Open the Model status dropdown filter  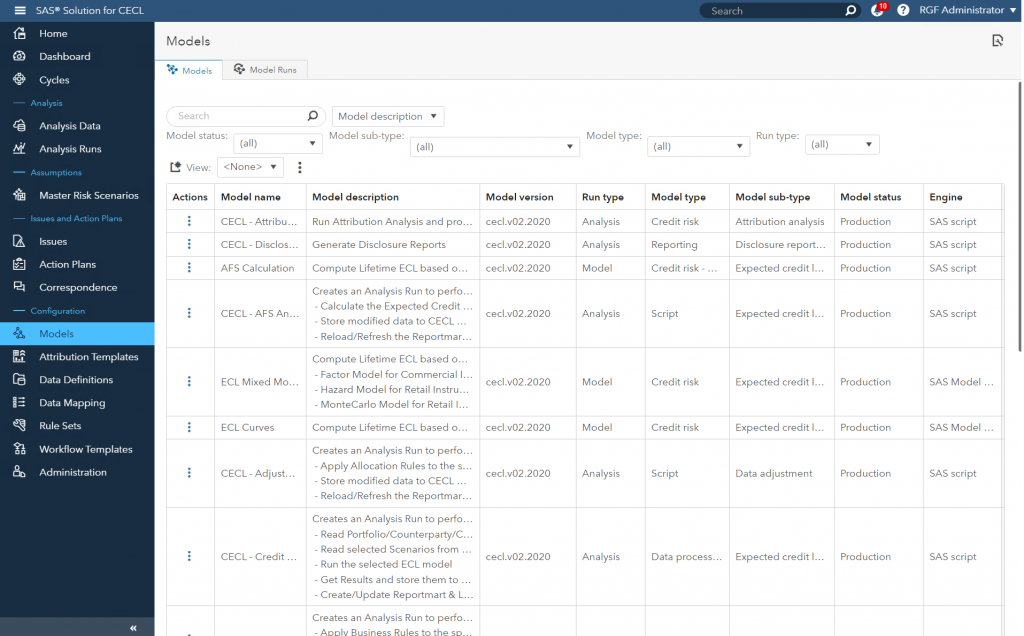(x=278, y=141)
